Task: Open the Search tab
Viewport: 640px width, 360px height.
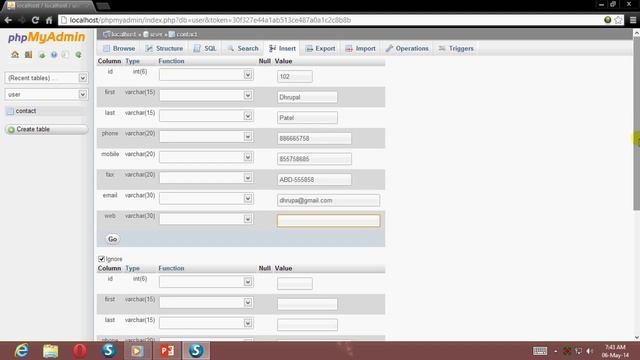Action: pos(243,48)
